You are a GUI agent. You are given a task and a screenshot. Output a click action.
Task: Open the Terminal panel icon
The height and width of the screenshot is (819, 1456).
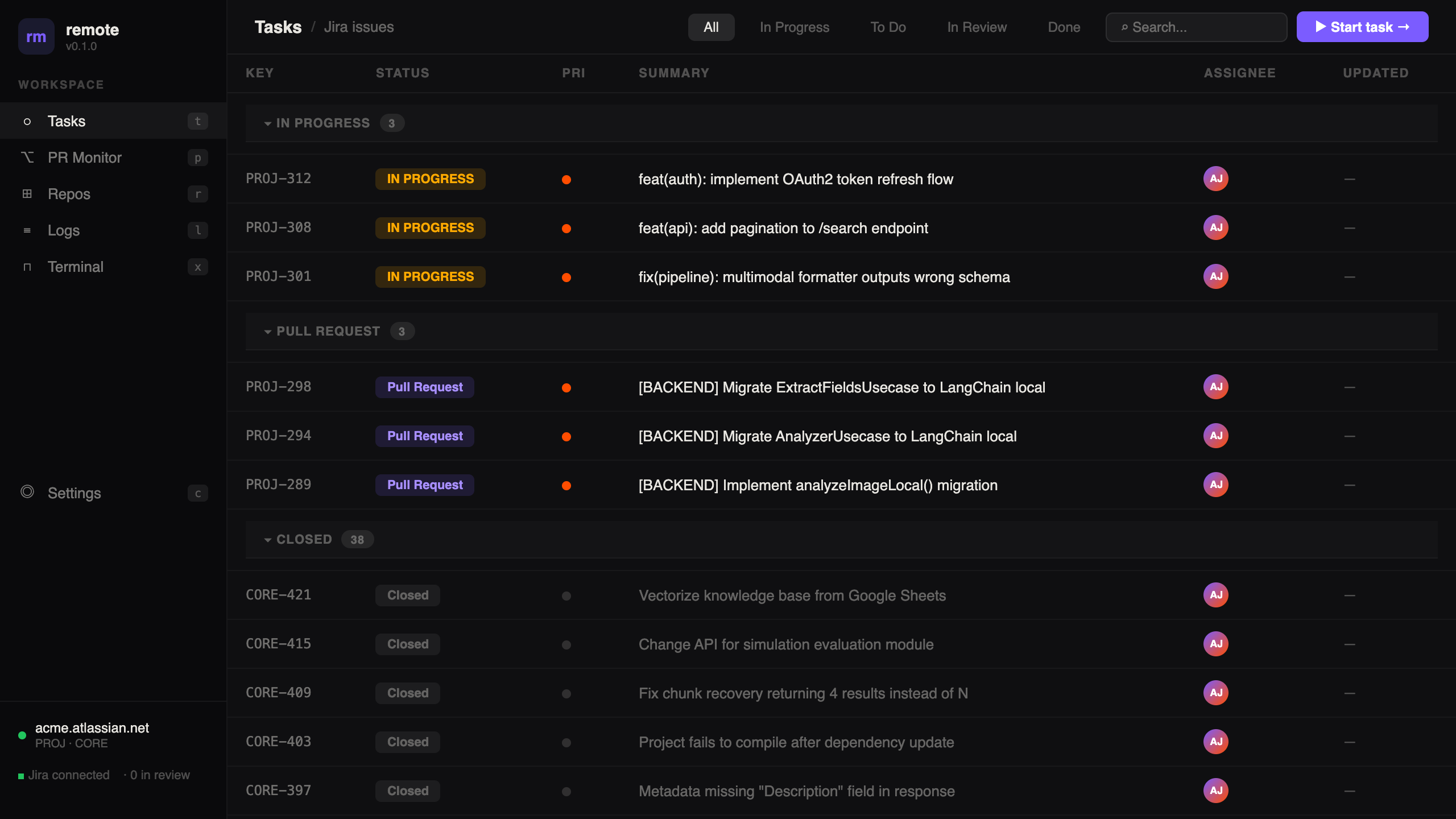(27, 267)
